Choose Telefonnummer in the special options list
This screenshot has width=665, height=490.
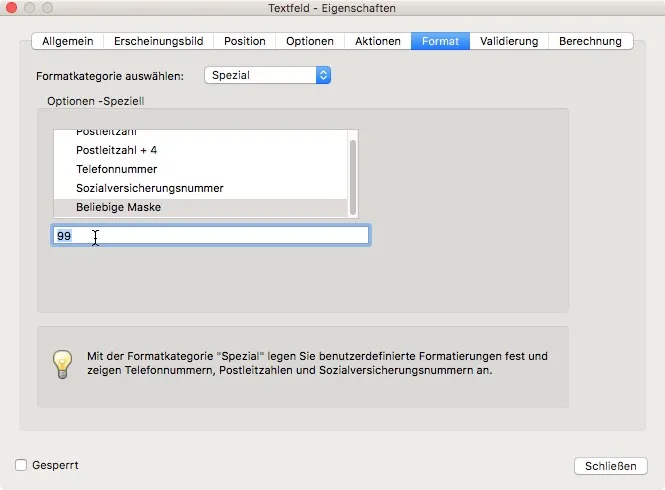tap(200, 169)
